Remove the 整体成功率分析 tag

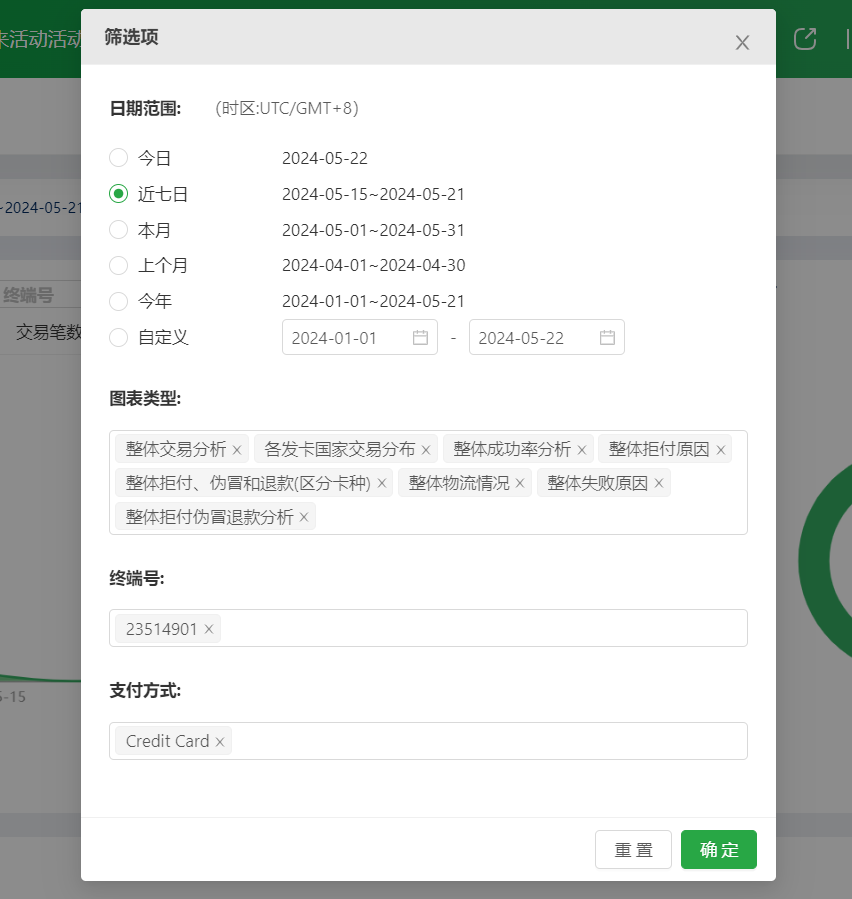tap(581, 450)
